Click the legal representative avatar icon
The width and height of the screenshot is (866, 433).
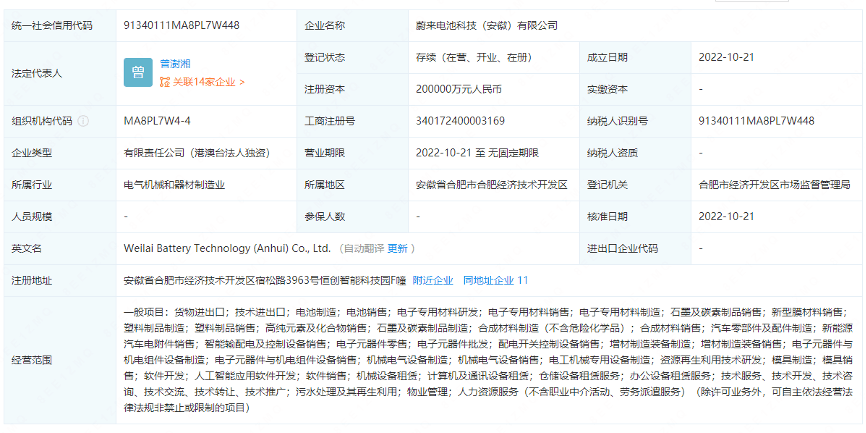tap(138, 72)
